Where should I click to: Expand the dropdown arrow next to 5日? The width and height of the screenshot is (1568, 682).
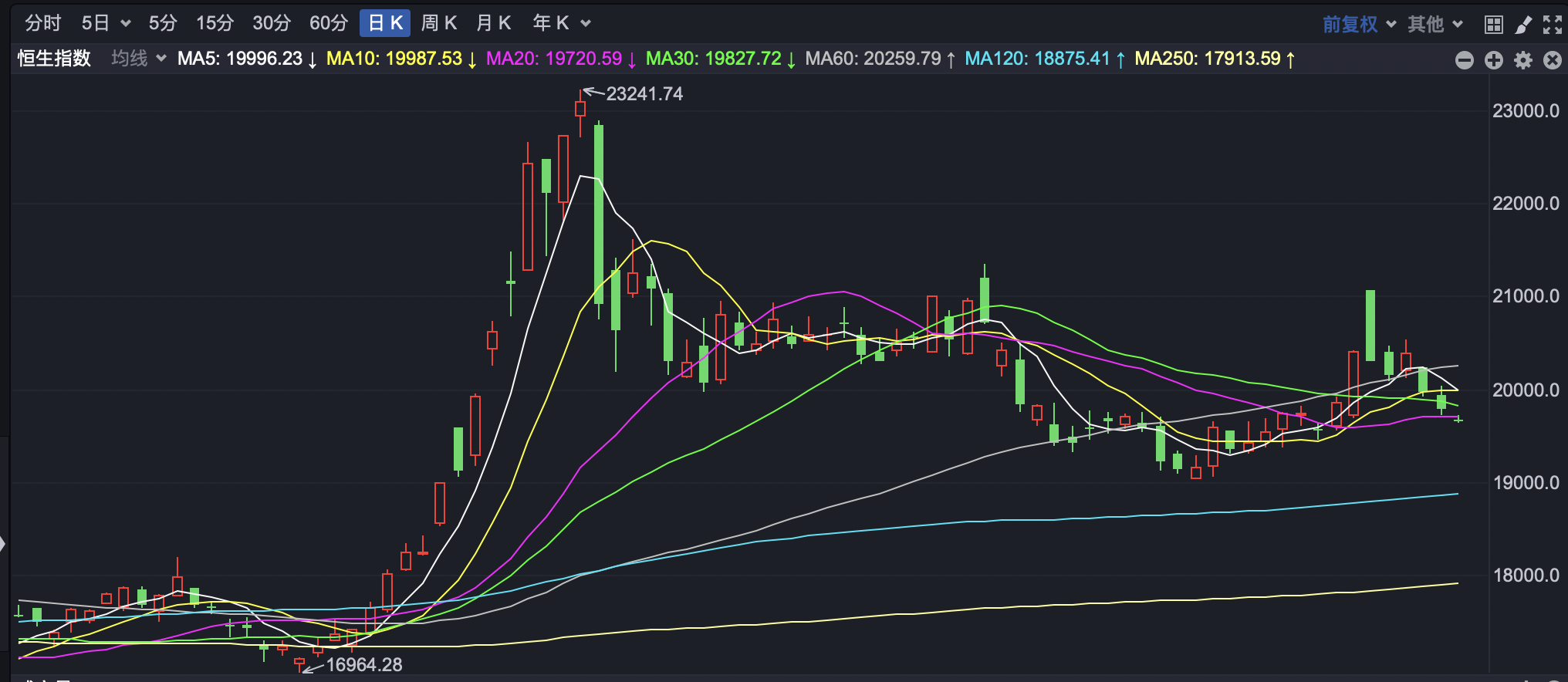[126, 24]
